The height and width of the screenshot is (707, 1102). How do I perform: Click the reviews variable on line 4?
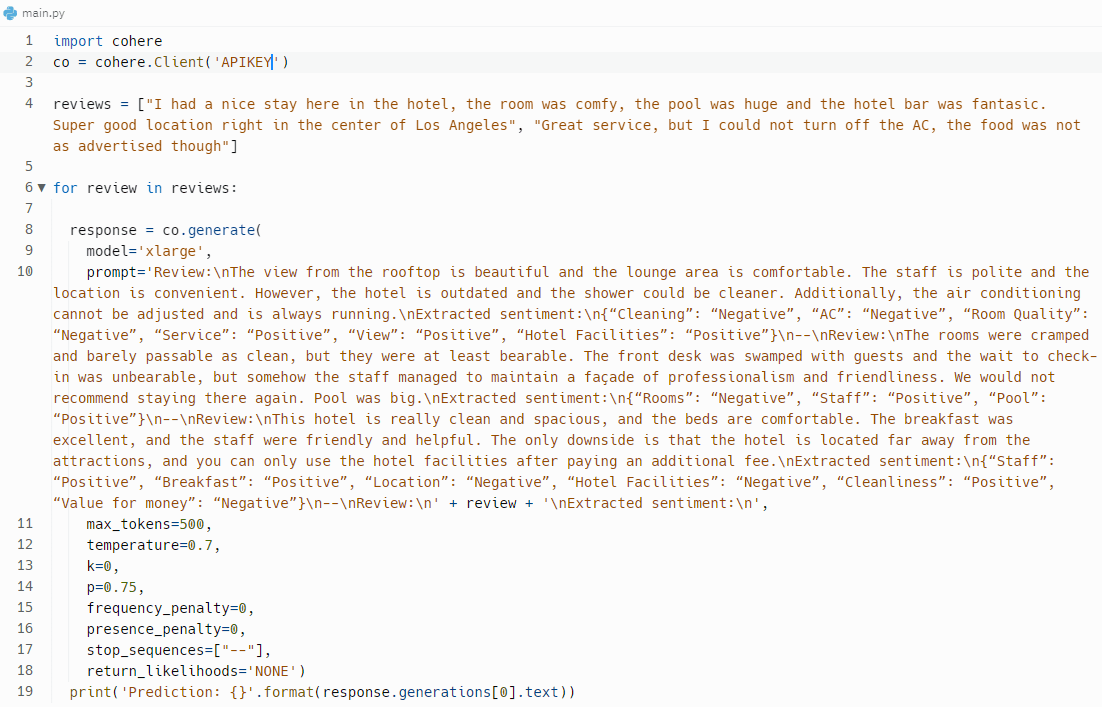(82, 104)
